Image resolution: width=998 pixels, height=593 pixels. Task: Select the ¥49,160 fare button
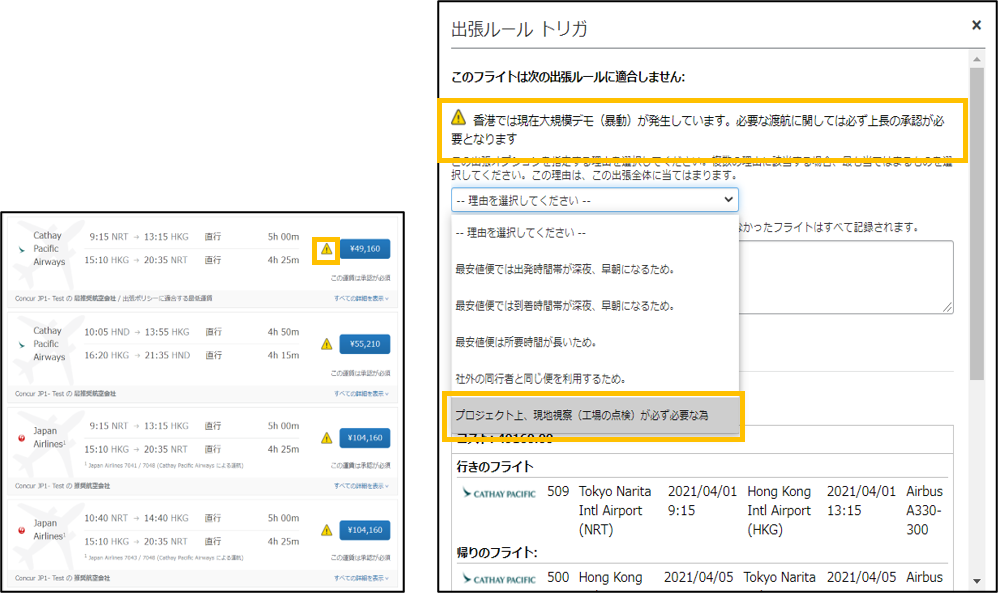coord(365,249)
